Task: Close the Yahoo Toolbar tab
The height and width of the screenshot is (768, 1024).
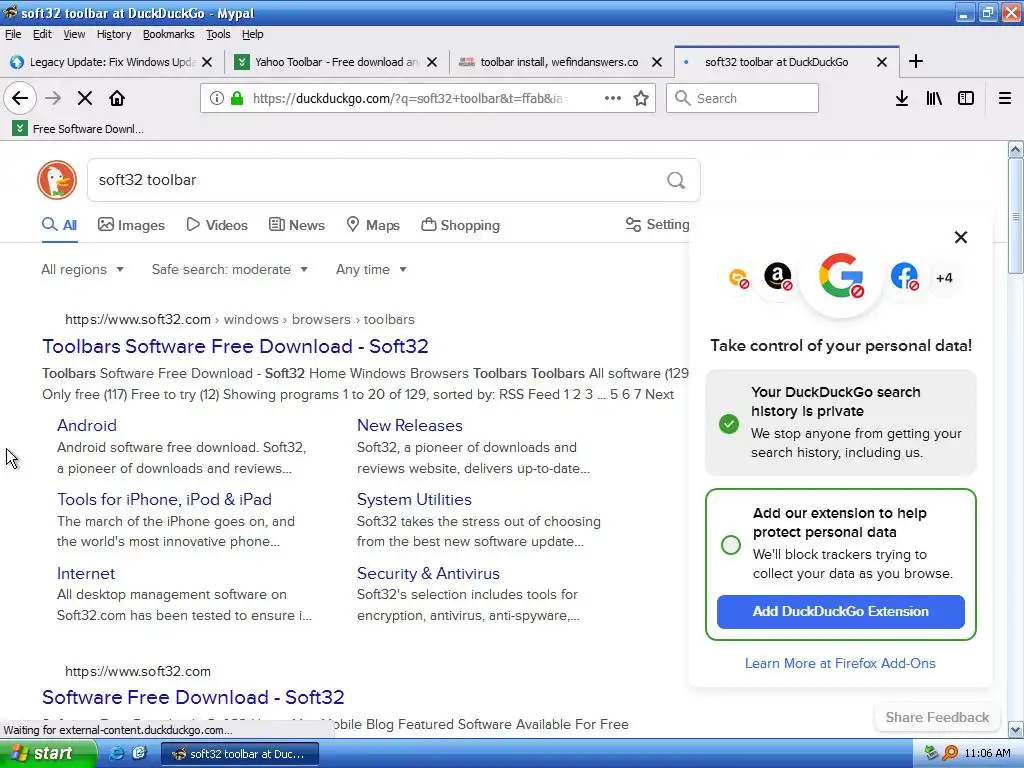Action: [x=432, y=62]
